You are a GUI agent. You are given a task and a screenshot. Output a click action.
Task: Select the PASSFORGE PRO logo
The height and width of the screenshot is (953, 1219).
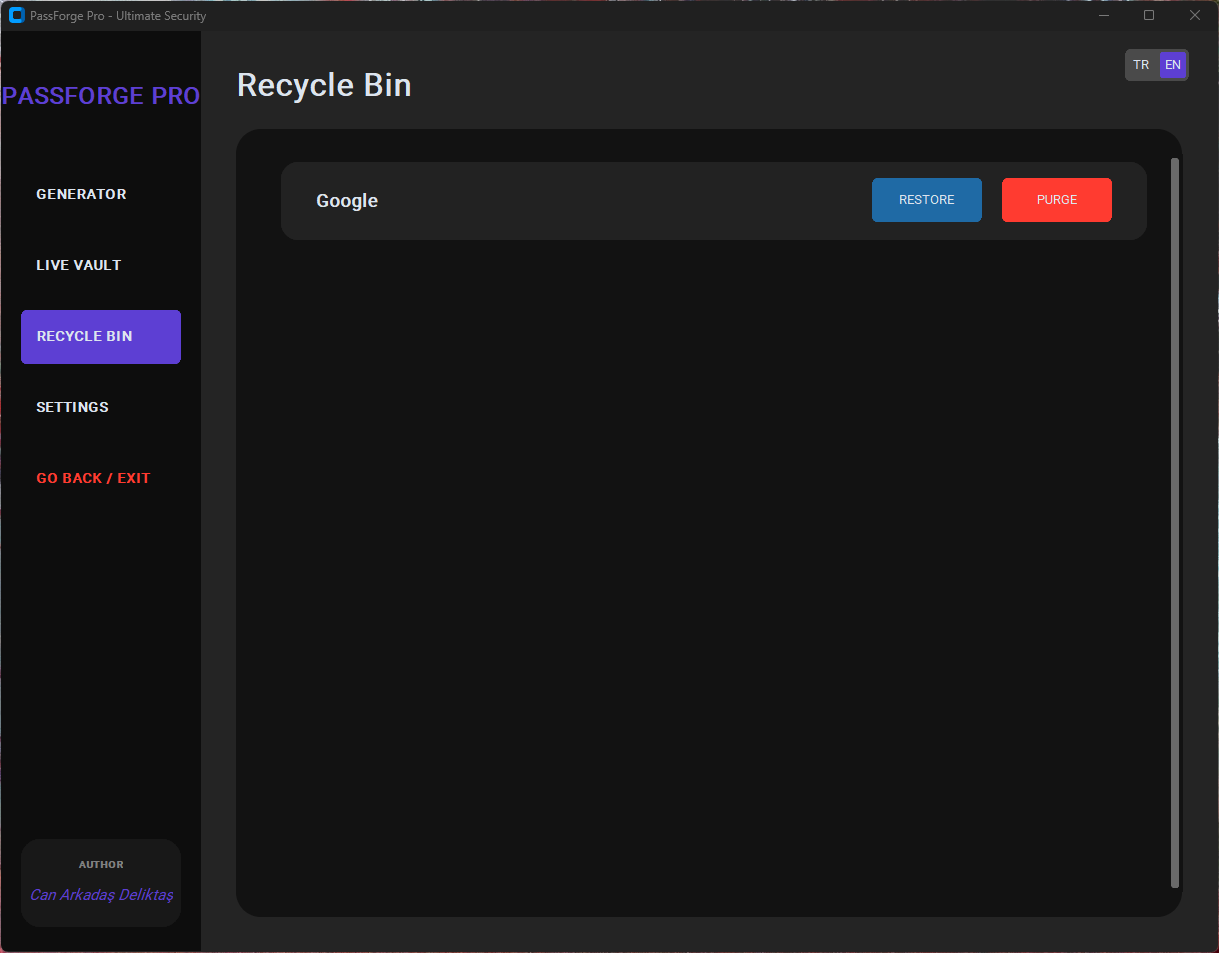(x=100, y=95)
